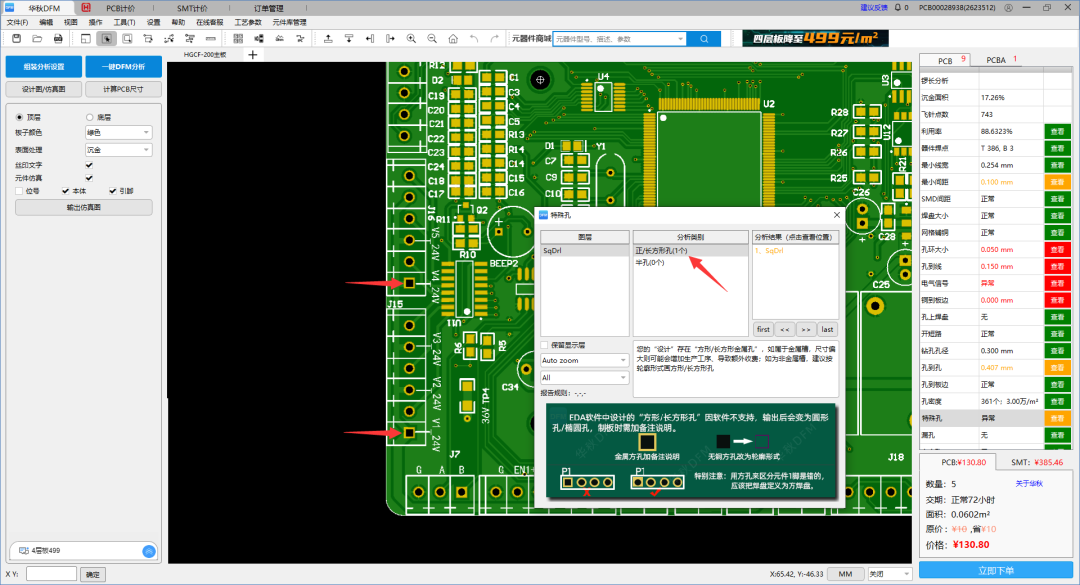Click the net routing toolbar icon
Viewport: 1080px width, 585px height.
pyautogui.click(x=169, y=39)
